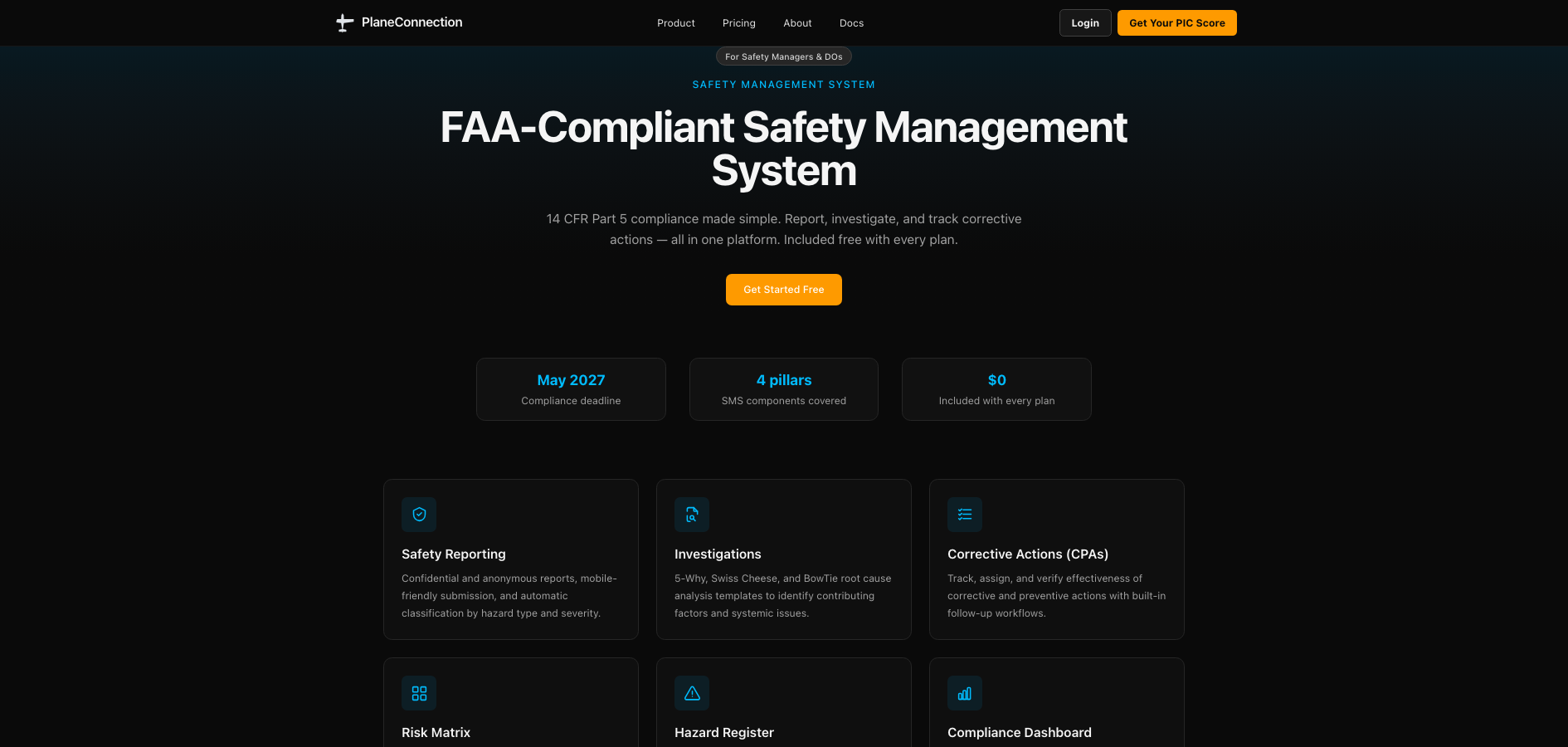Image resolution: width=1568 pixels, height=747 pixels.
Task: Click the Compliance Dashboard bar chart icon
Action: click(x=965, y=693)
